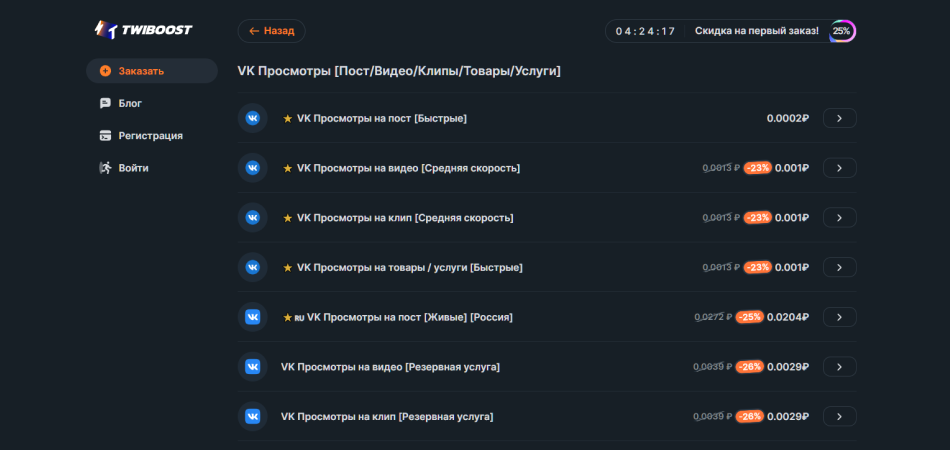Image resolution: width=950 pixels, height=450 pixels.
Task: Click star icon on видео [Средняя скорость] row
Action: click(x=288, y=168)
